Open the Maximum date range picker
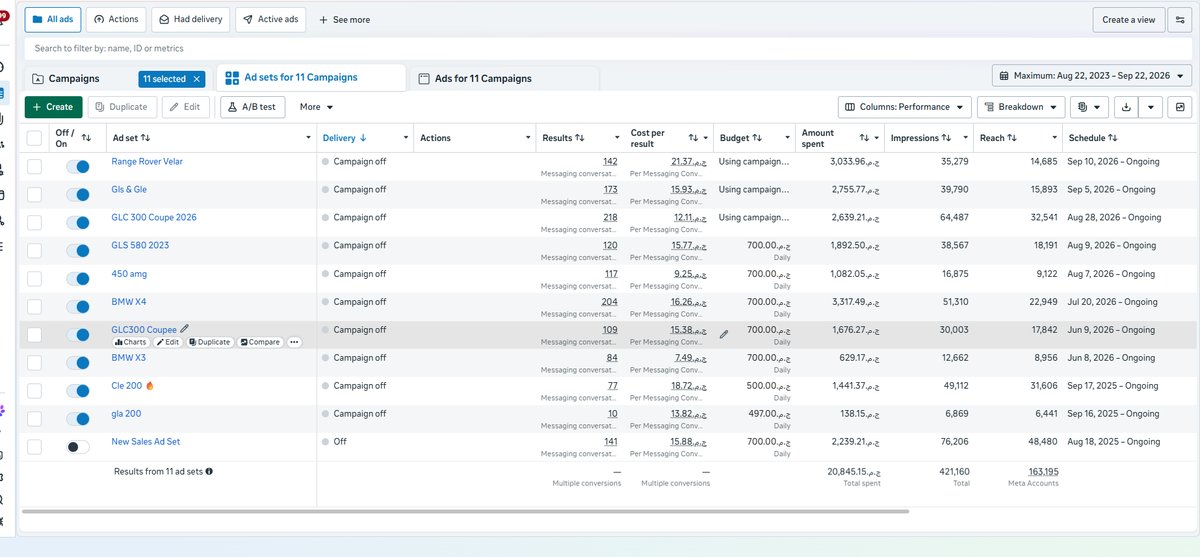This screenshot has width=1200, height=557. point(1092,76)
